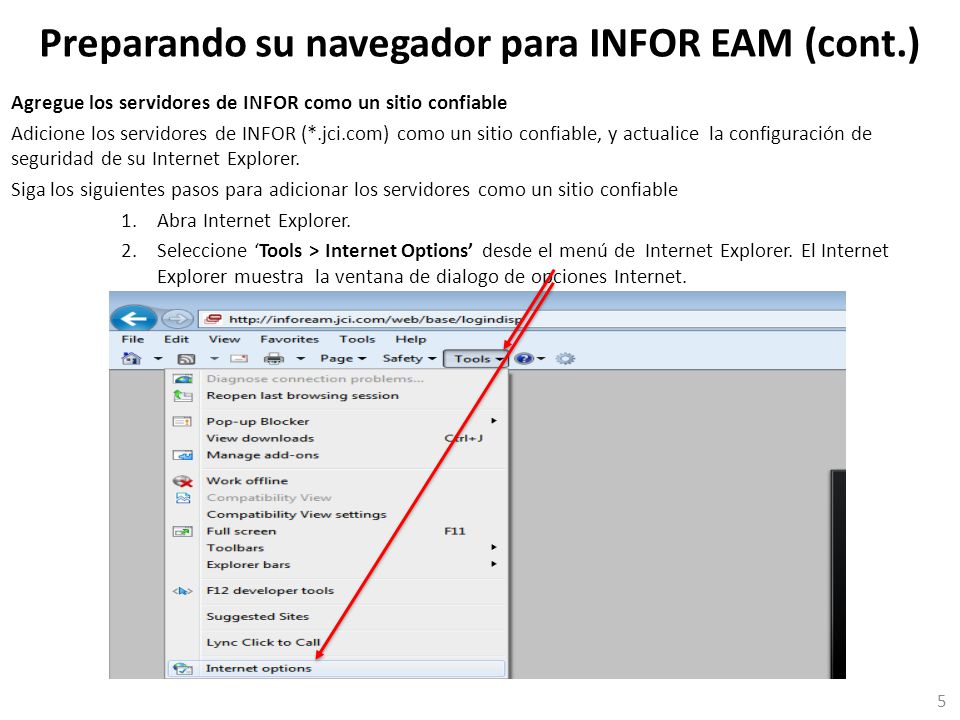Open the feeds dropdown arrow

click(214, 359)
